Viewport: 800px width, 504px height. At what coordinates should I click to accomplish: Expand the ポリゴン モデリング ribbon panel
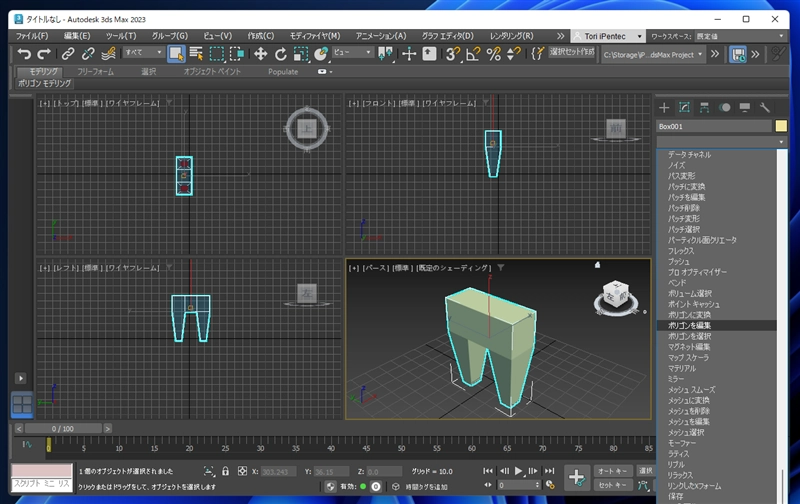click(x=45, y=83)
